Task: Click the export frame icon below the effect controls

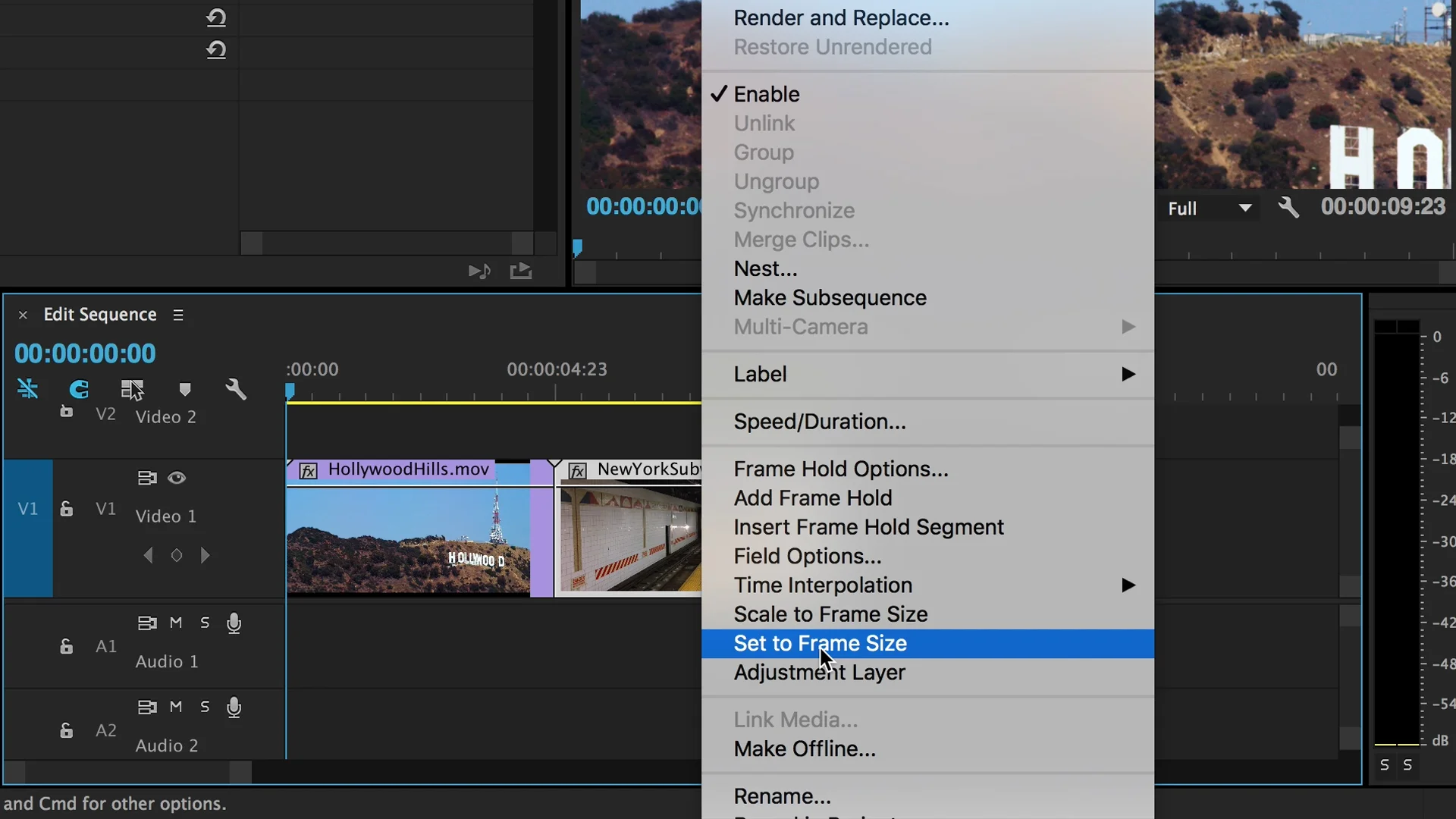Action: point(521,271)
